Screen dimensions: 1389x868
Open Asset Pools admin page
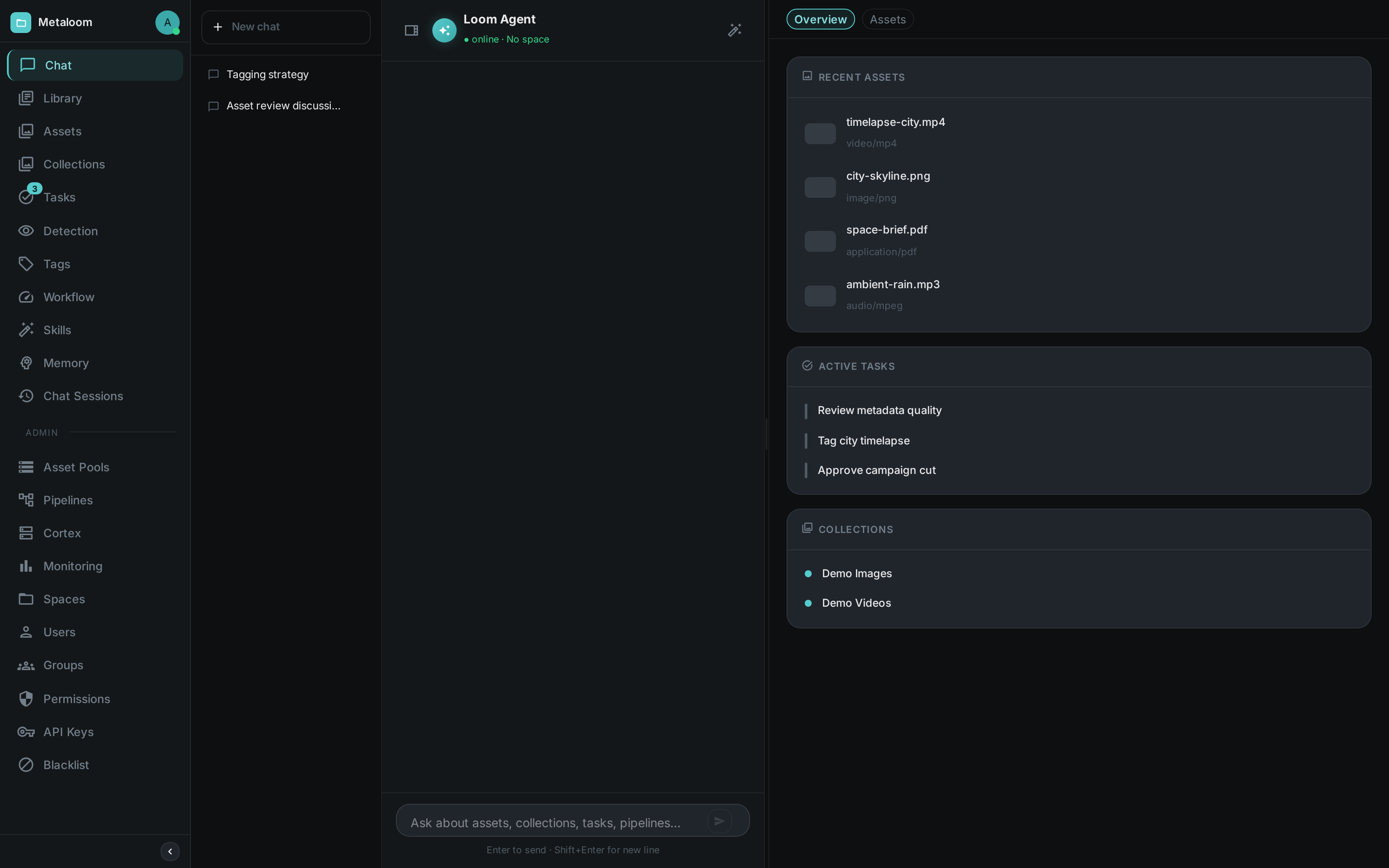coord(95,467)
